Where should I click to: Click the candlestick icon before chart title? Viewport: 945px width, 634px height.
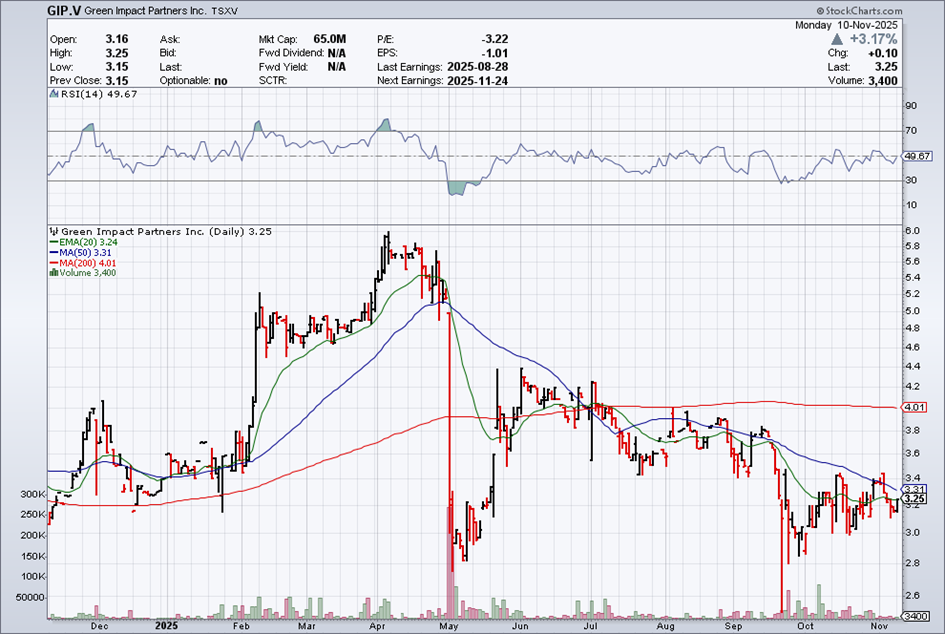54,231
